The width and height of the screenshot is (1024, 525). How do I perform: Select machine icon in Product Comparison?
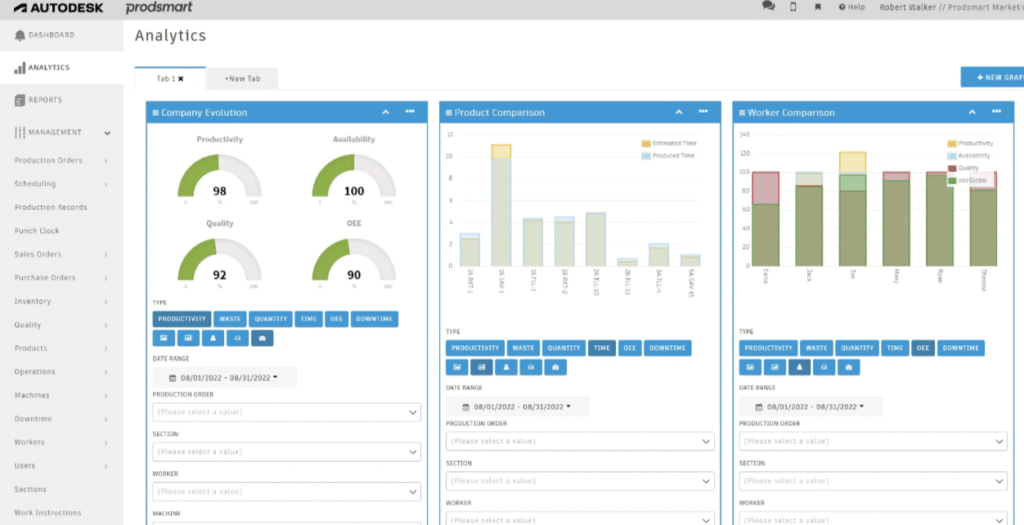(x=530, y=367)
